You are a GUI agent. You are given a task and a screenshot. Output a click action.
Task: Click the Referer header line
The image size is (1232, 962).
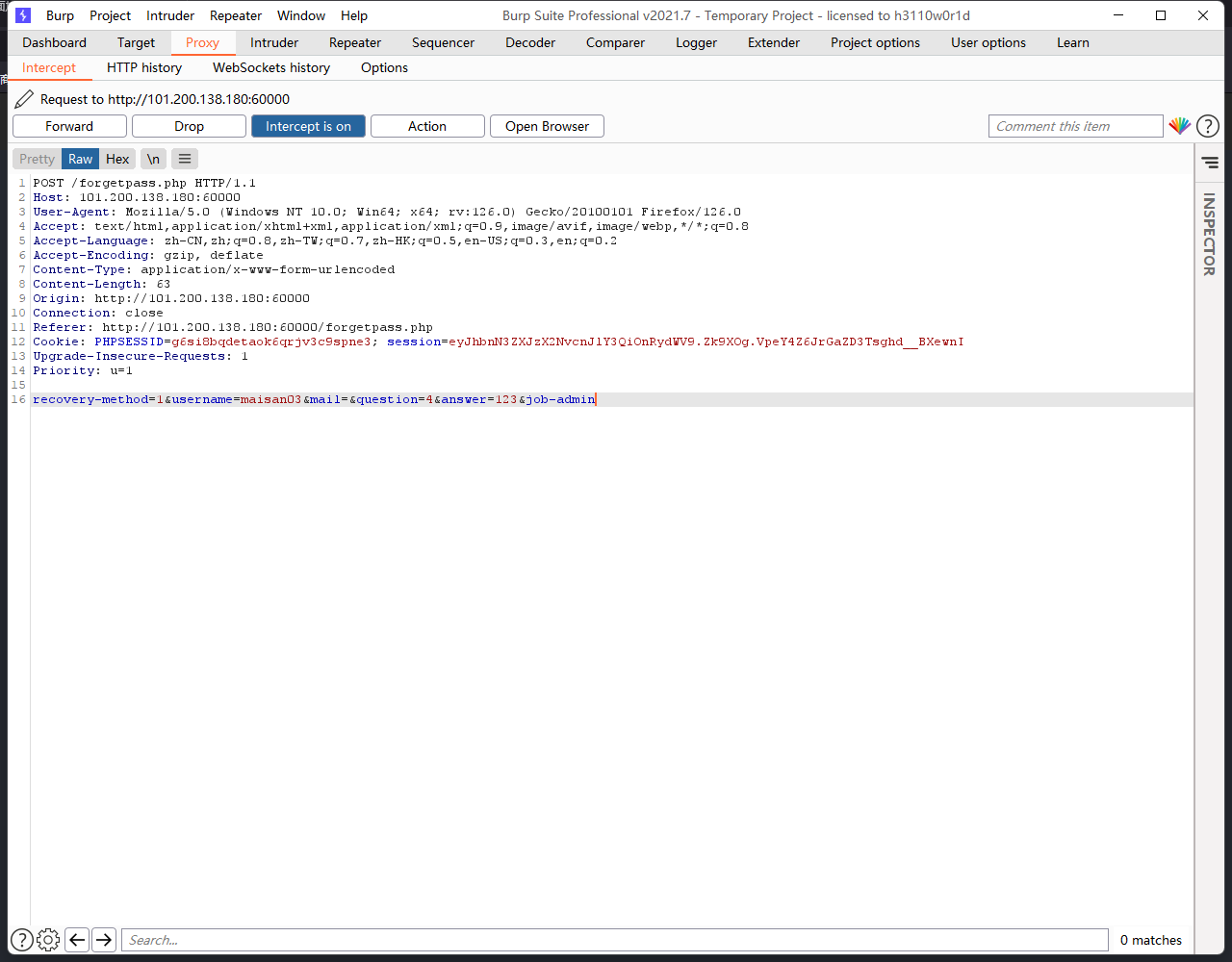tap(233, 327)
